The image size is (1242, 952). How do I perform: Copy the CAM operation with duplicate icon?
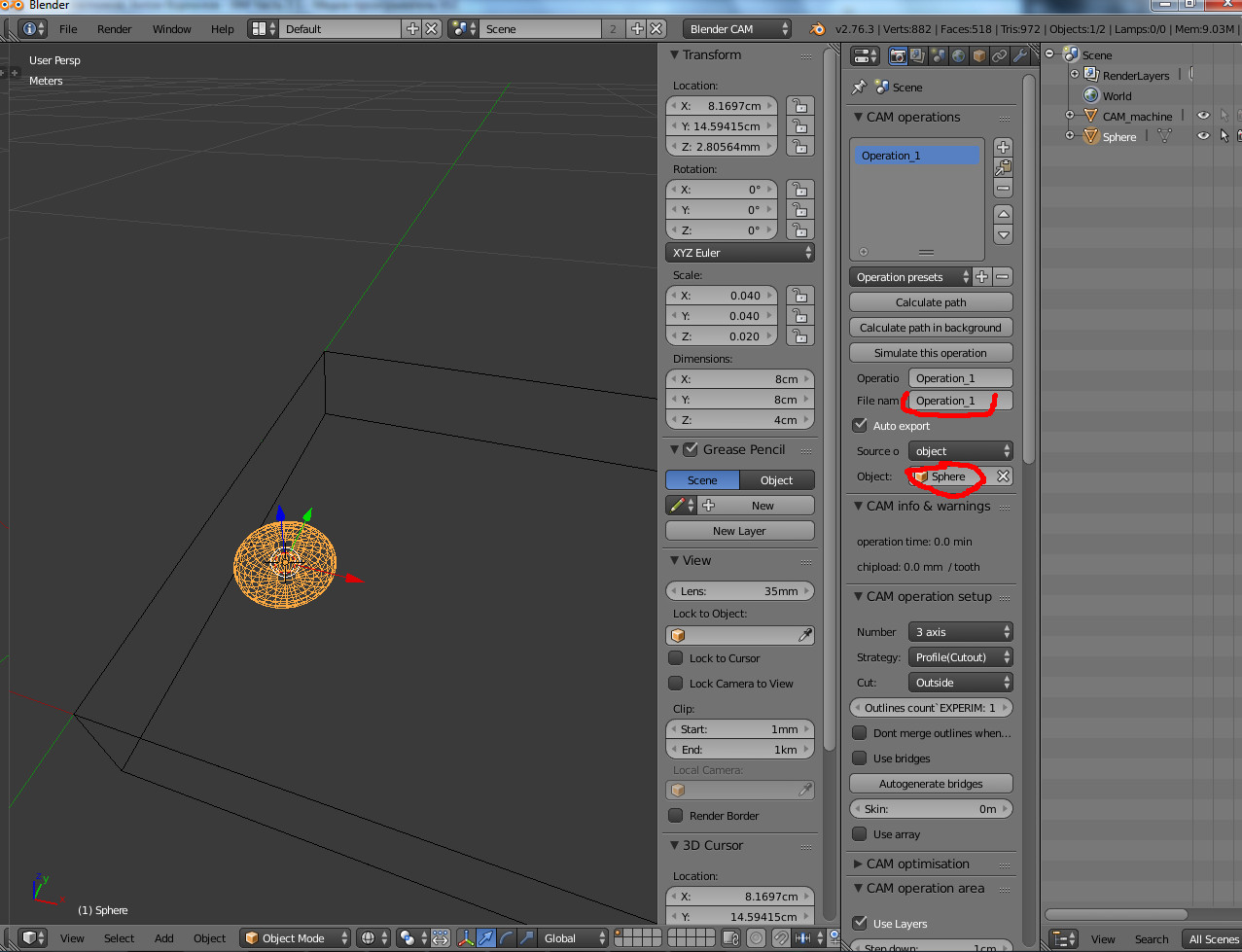coord(1004,167)
